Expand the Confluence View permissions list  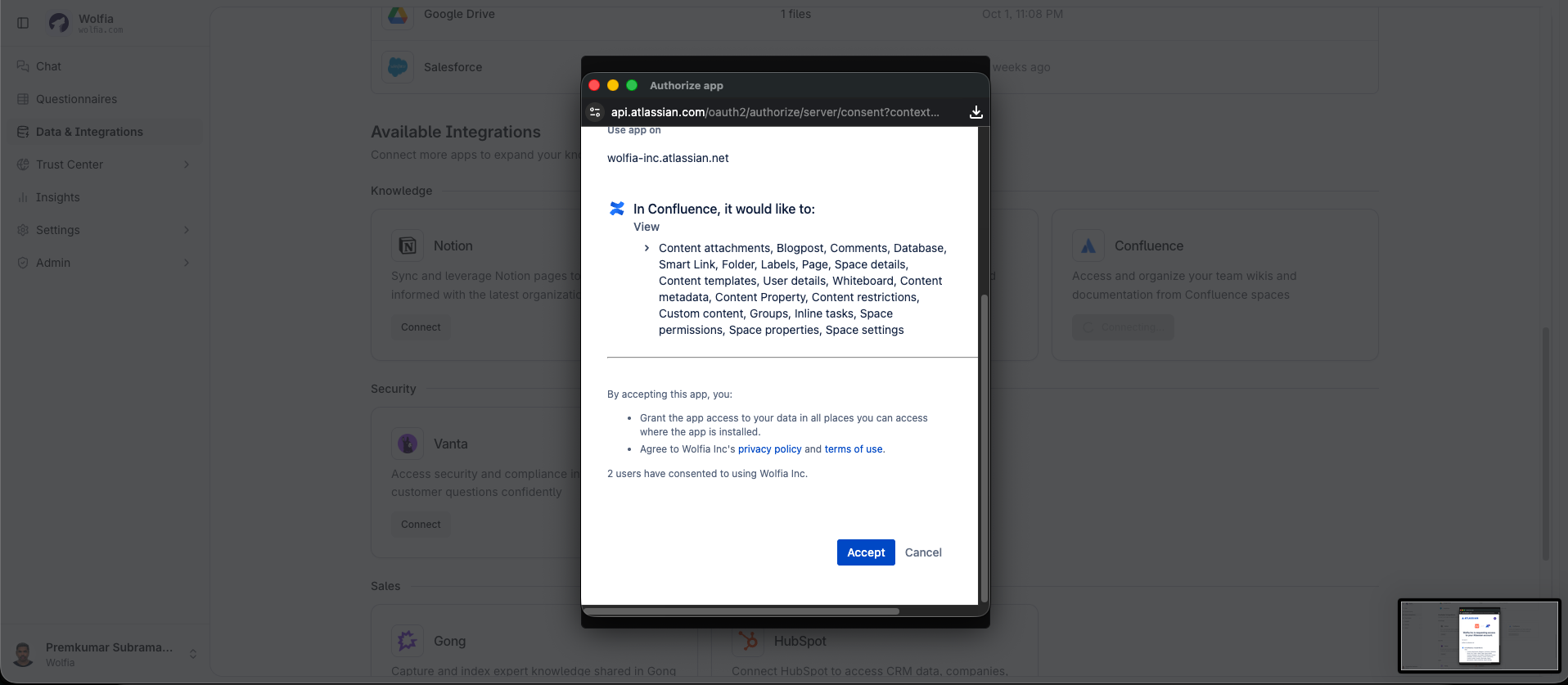tap(647, 248)
